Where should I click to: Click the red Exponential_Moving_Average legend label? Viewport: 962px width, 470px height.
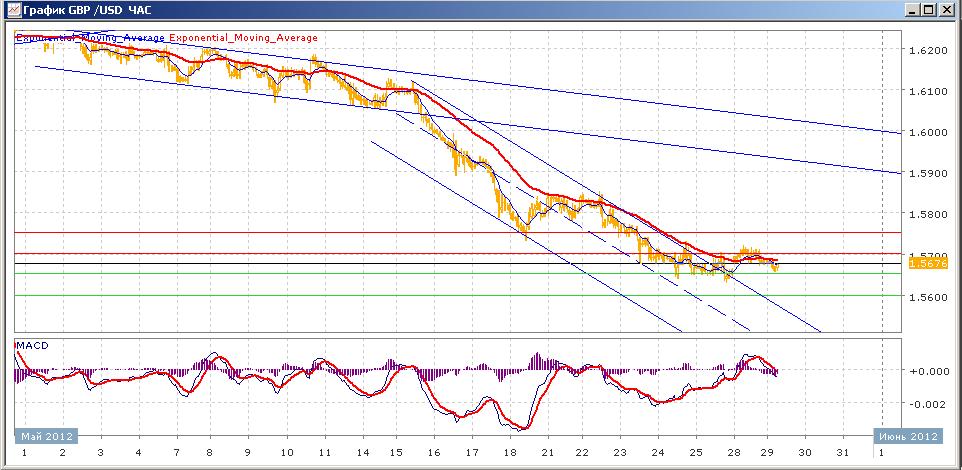pos(244,38)
